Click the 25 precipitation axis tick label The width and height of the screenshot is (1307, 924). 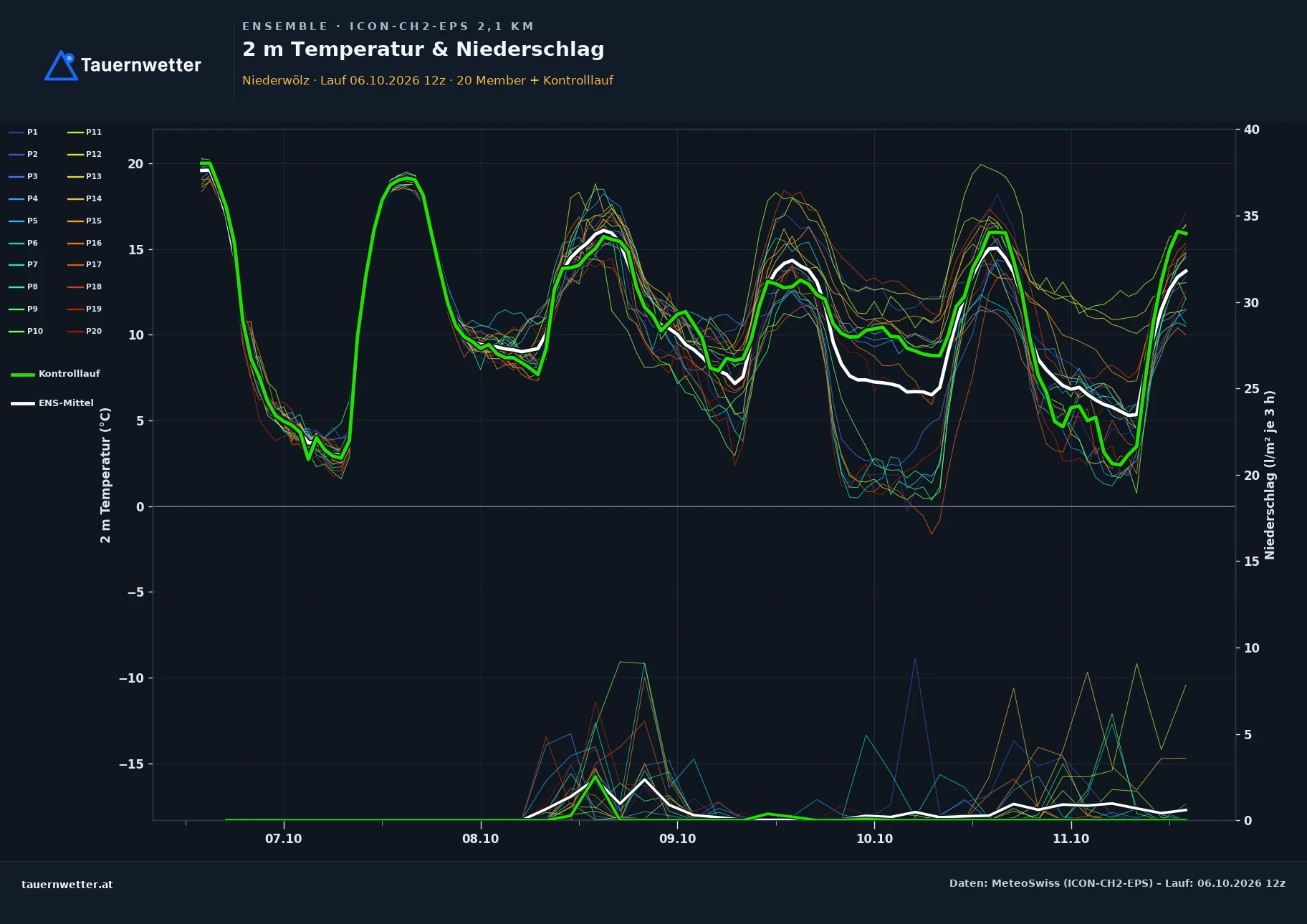[x=1252, y=389]
